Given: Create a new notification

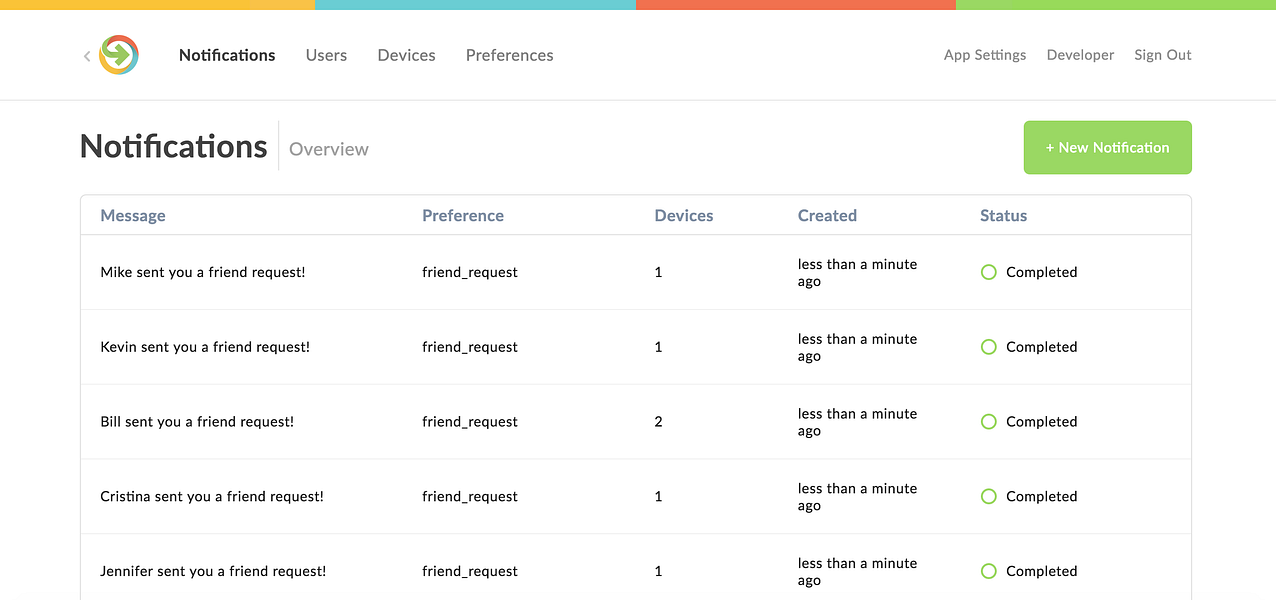Looking at the screenshot, I should pyautogui.click(x=1107, y=147).
